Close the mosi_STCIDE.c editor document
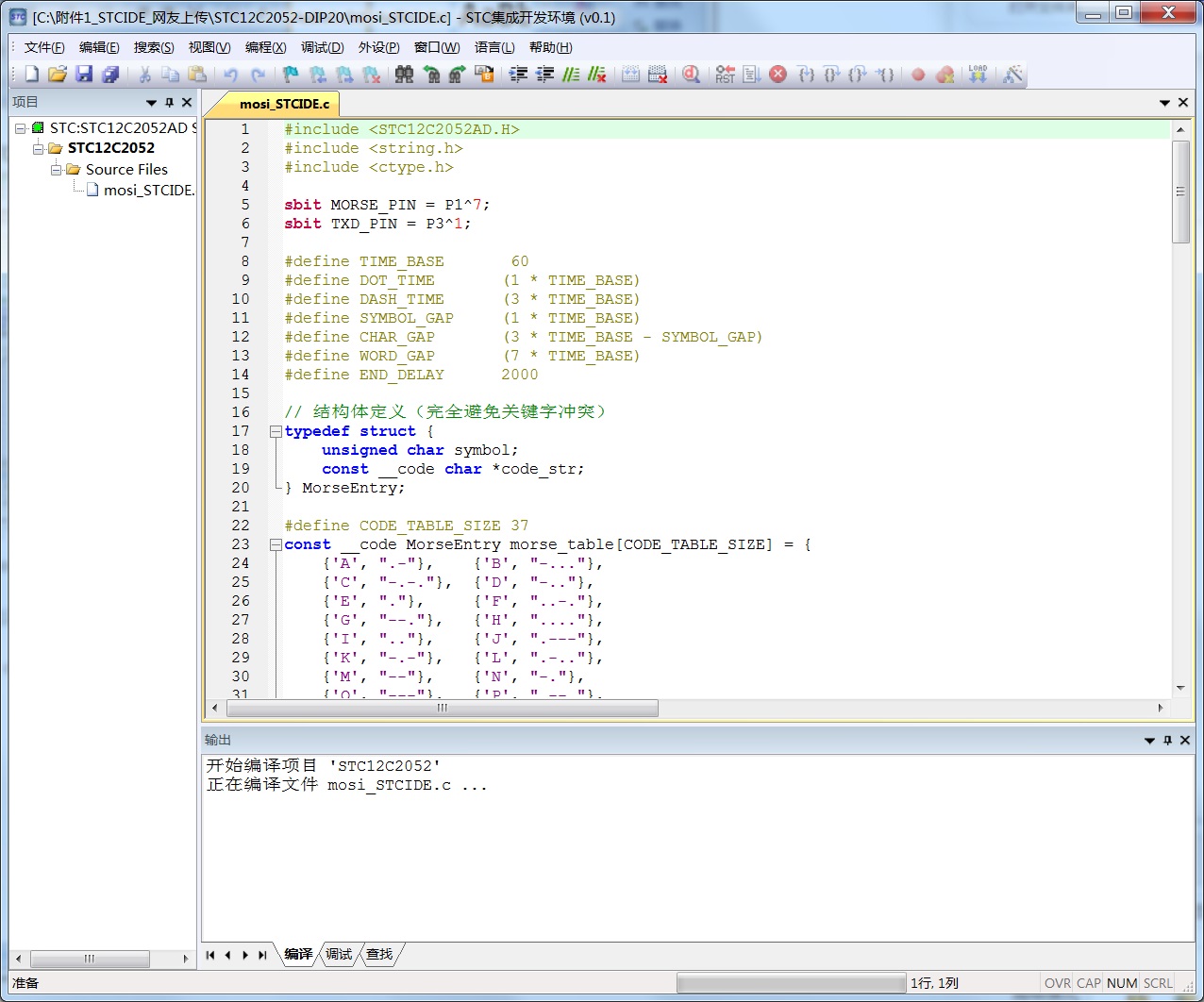This screenshot has height=1002, width=1204. point(1183,102)
